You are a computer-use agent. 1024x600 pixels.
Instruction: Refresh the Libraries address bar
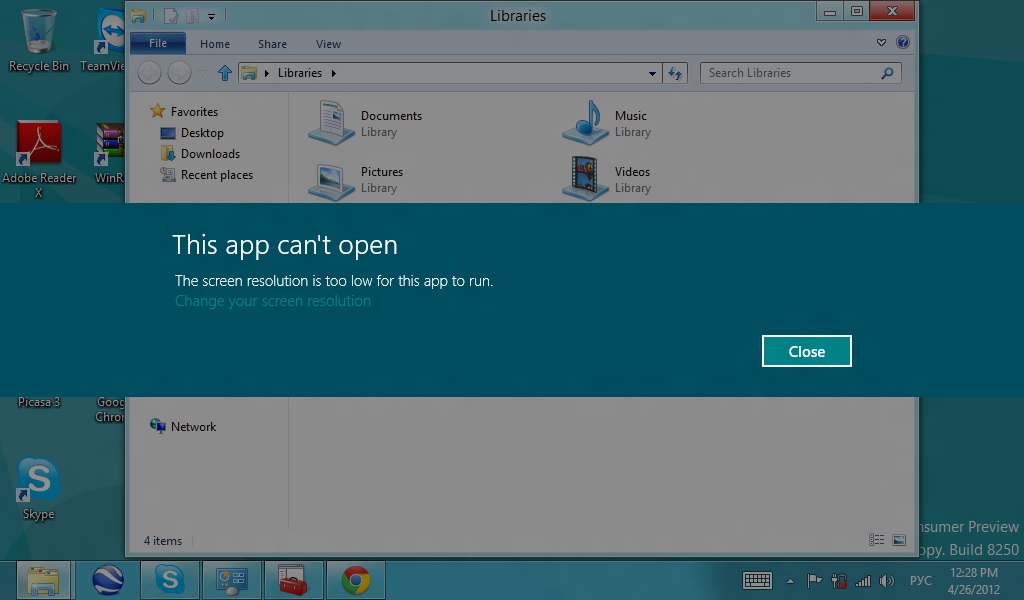pos(675,73)
